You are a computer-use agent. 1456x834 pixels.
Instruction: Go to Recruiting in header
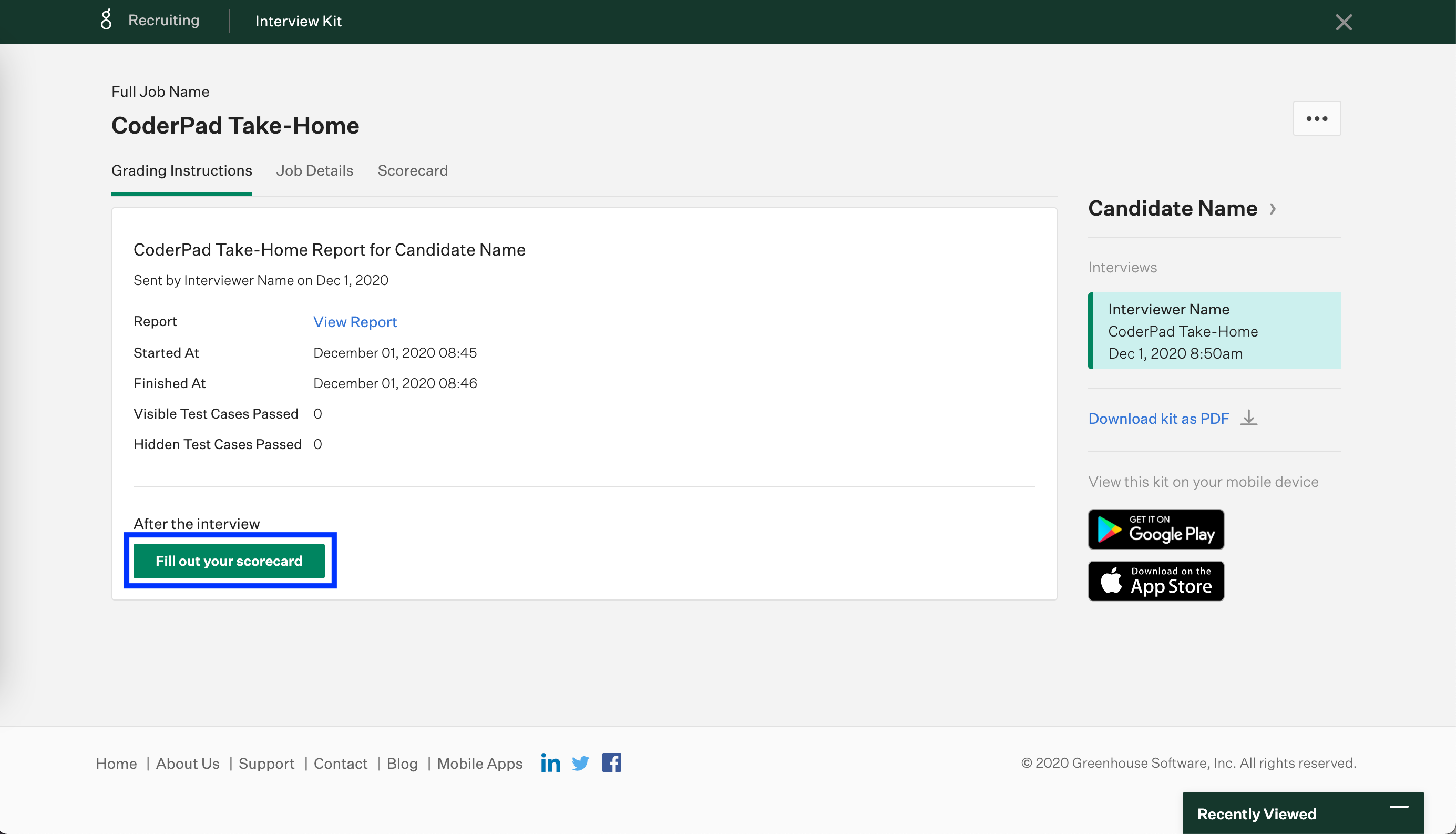(x=164, y=21)
